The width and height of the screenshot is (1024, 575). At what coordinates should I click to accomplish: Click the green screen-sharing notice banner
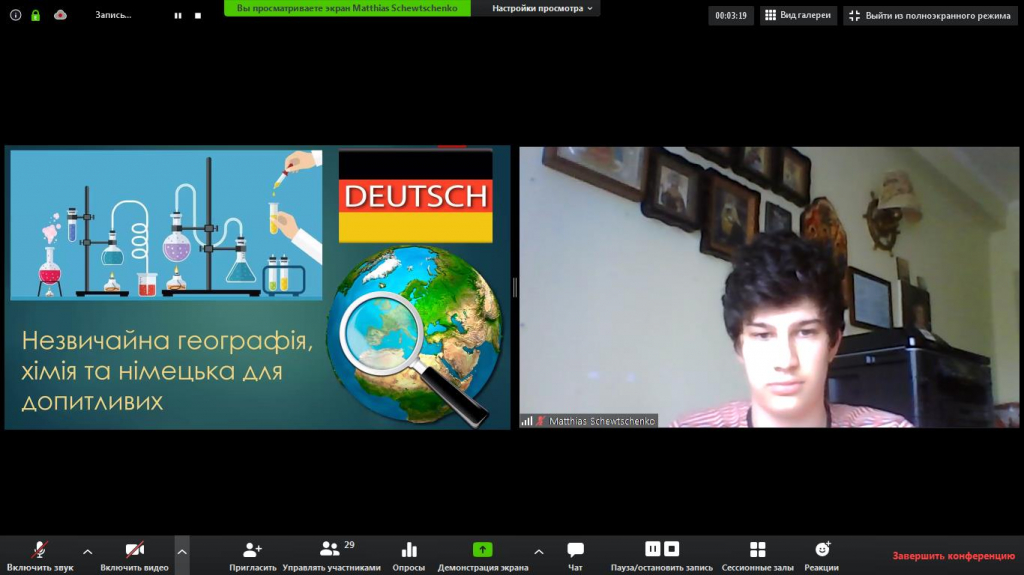click(x=347, y=8)
